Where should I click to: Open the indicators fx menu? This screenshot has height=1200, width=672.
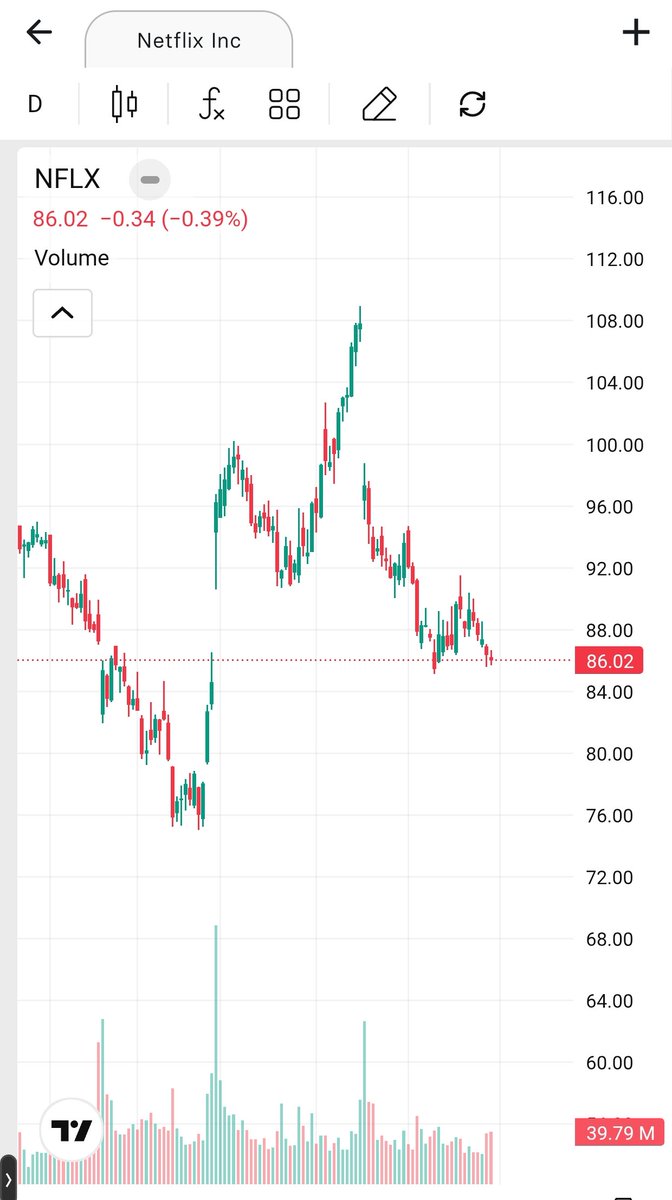pyautogui.click(x=211, y=104)
